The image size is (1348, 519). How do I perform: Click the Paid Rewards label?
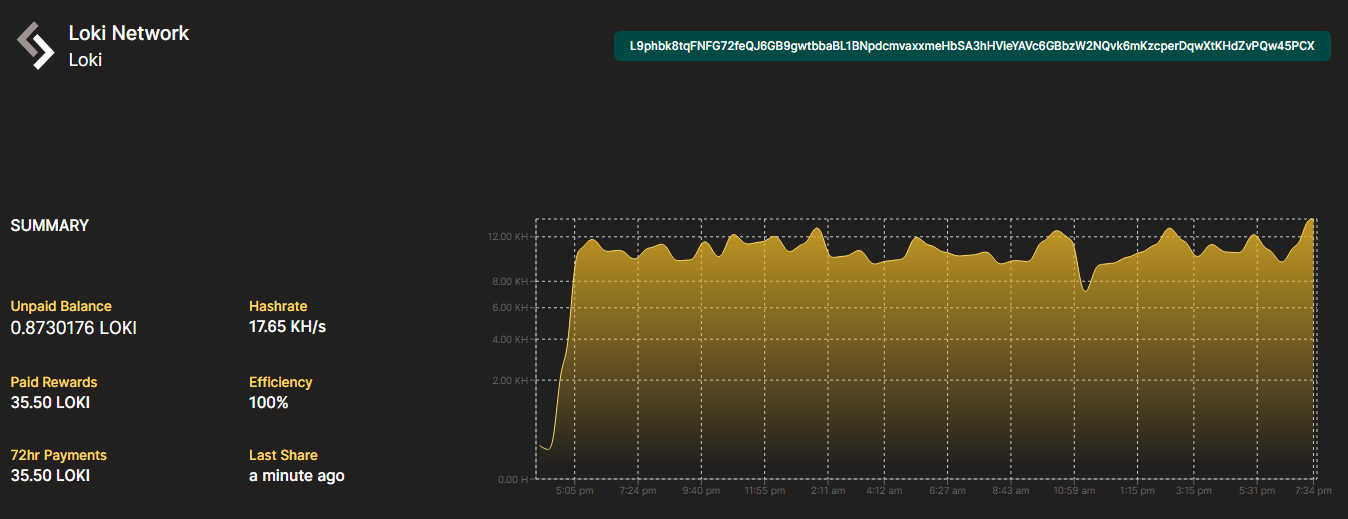coord(54,382)
